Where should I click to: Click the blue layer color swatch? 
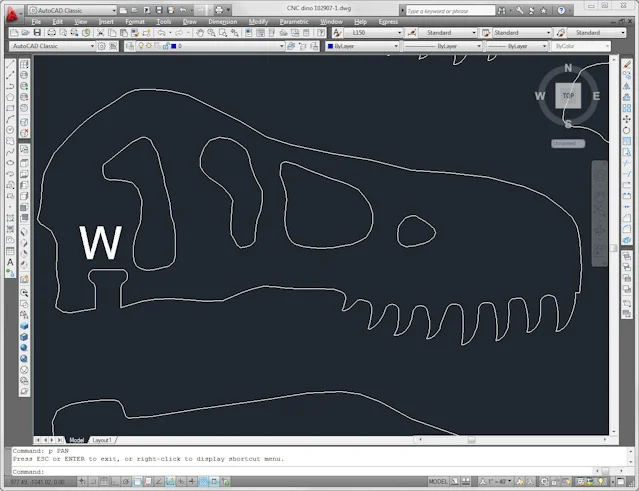pyautogui.click(x=174, y=46)
